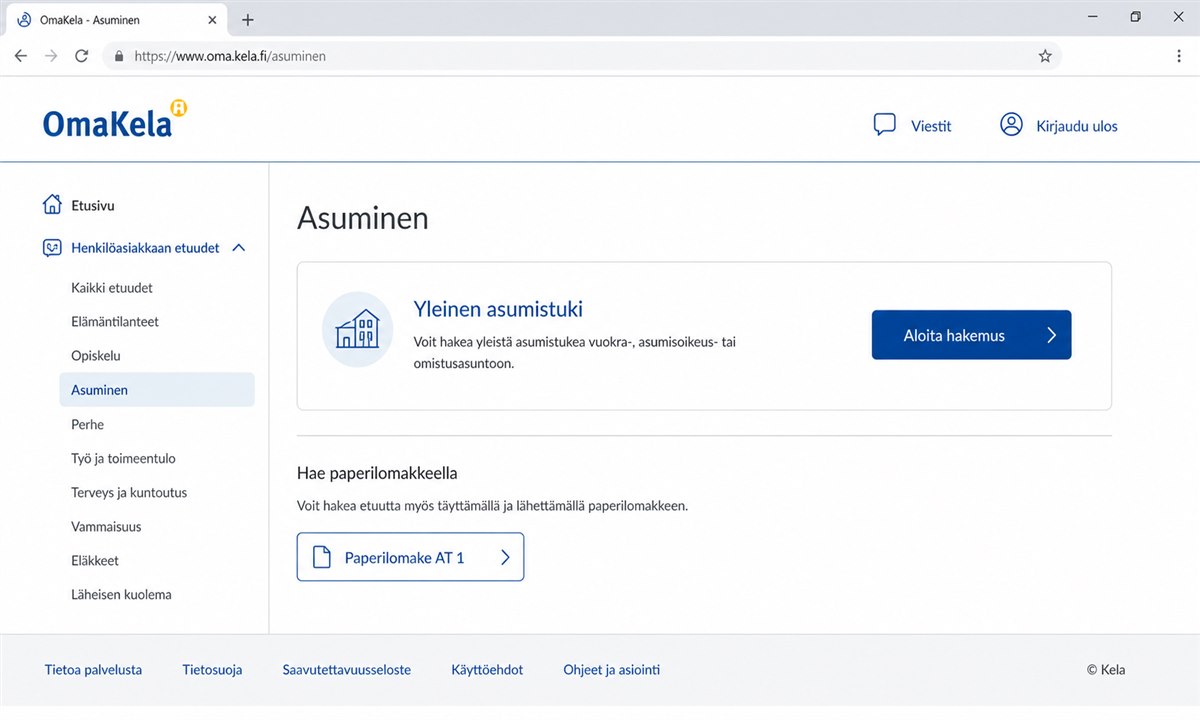The height and width of the screenshot is (720, 1200).
Task: Select the Asuminen sidebar item
Action: click(x=157, y=390)
